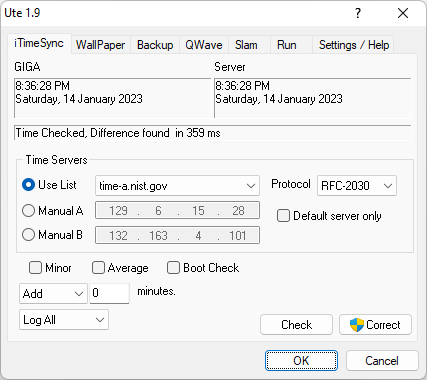Click the Correct button
Viewport: 427px width, 380px height.
coord(375,325)
